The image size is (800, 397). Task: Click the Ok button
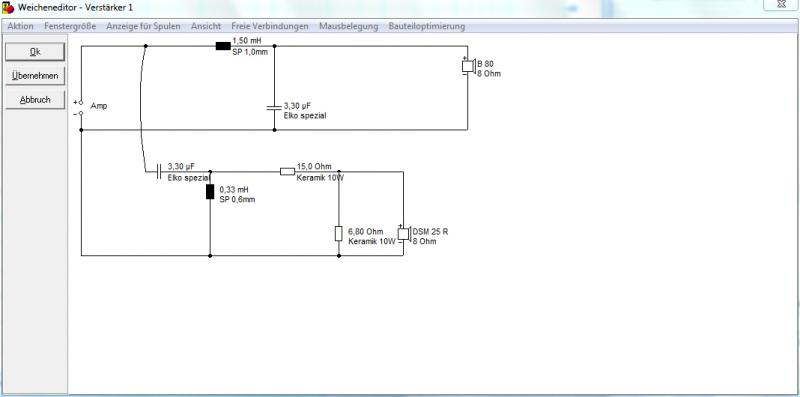click(x=35, y=52)
